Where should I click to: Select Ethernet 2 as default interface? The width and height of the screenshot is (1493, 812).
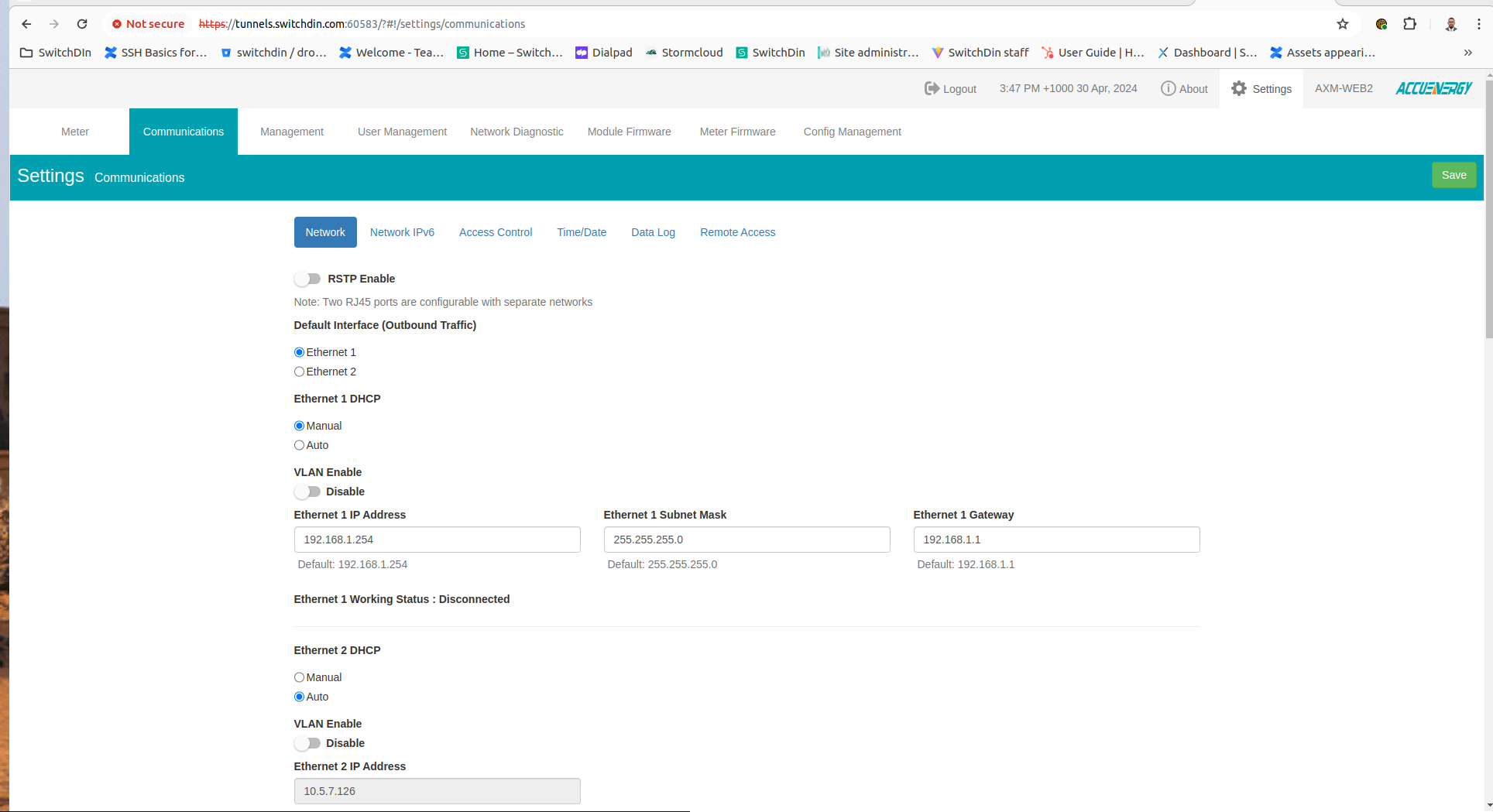tap(299, 372)
